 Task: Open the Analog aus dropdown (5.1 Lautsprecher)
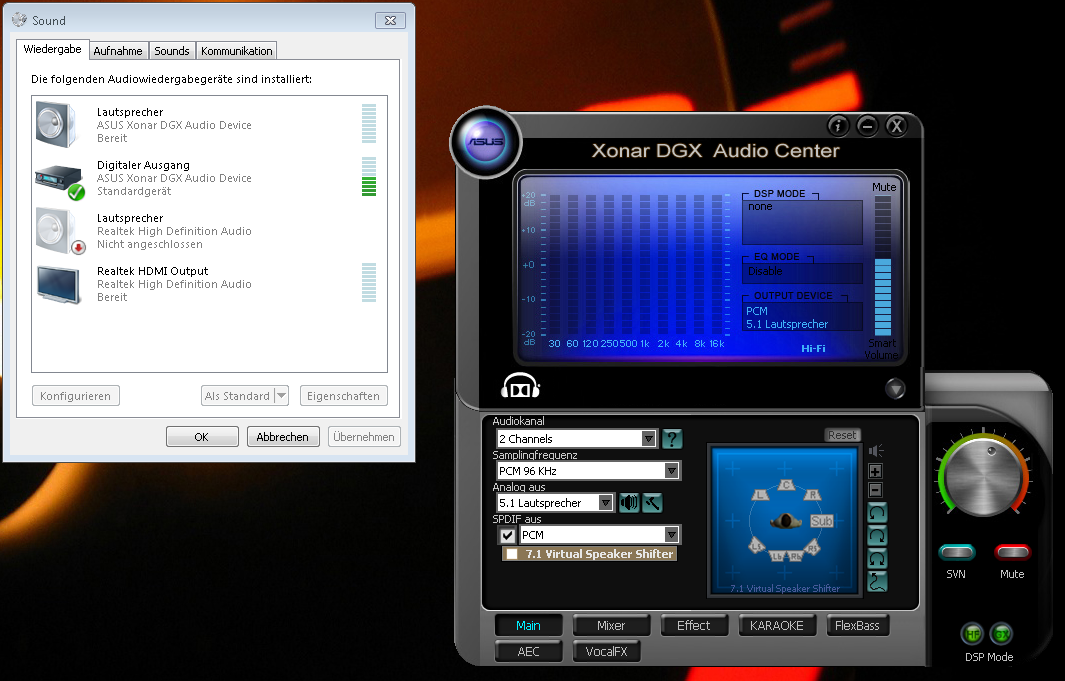(555, 502)
